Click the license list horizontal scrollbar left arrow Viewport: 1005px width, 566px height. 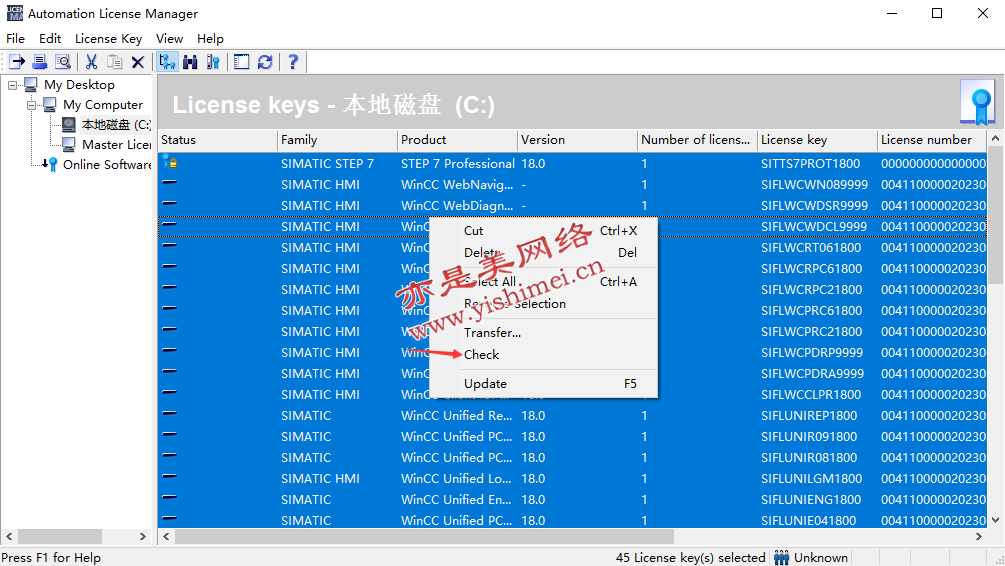[166, 536]
